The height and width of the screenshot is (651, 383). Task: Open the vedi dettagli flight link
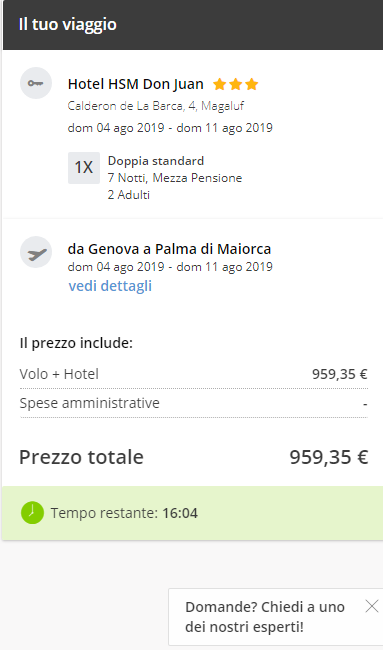click(110, 286)
